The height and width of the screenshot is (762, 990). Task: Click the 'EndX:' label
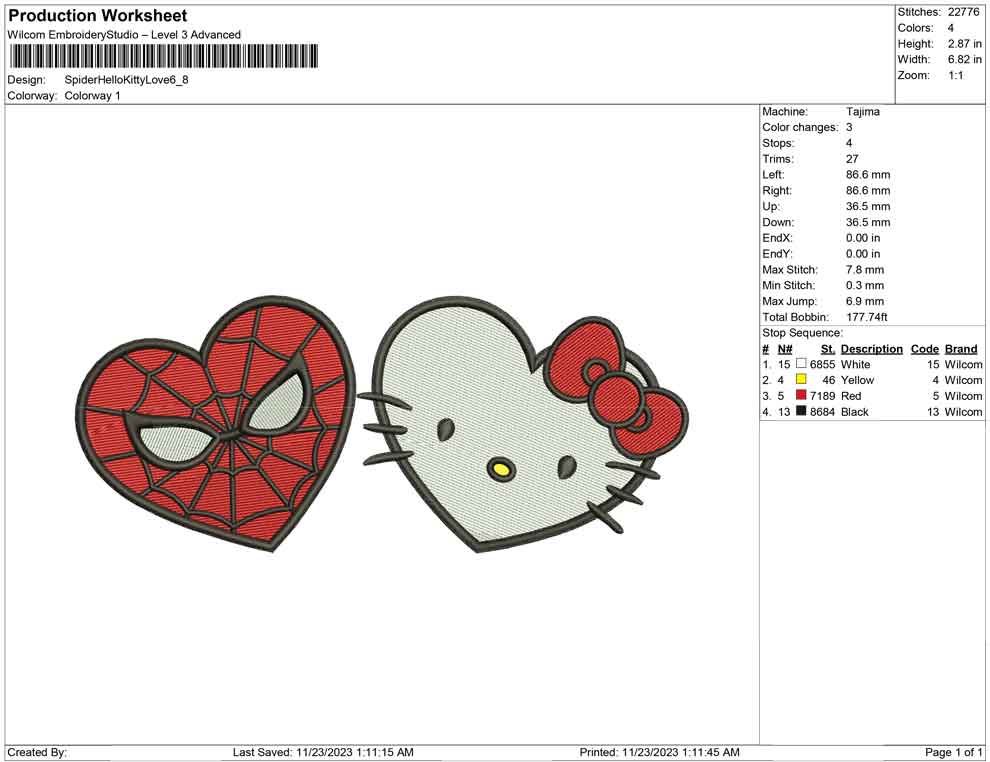point(777,238)
